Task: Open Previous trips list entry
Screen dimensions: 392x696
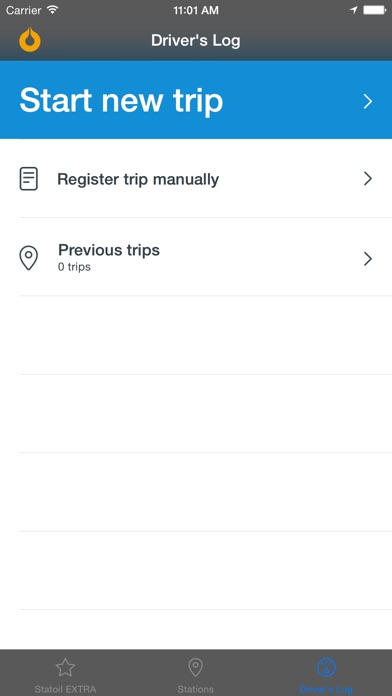Action: 196,257
